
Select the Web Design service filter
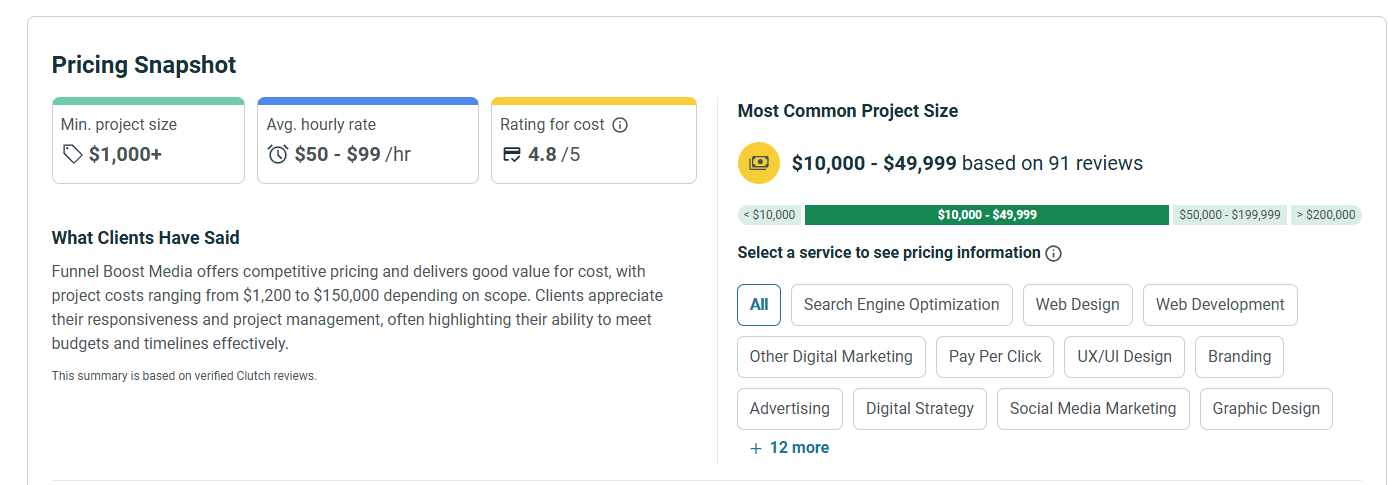click(x=1078, y=305)
